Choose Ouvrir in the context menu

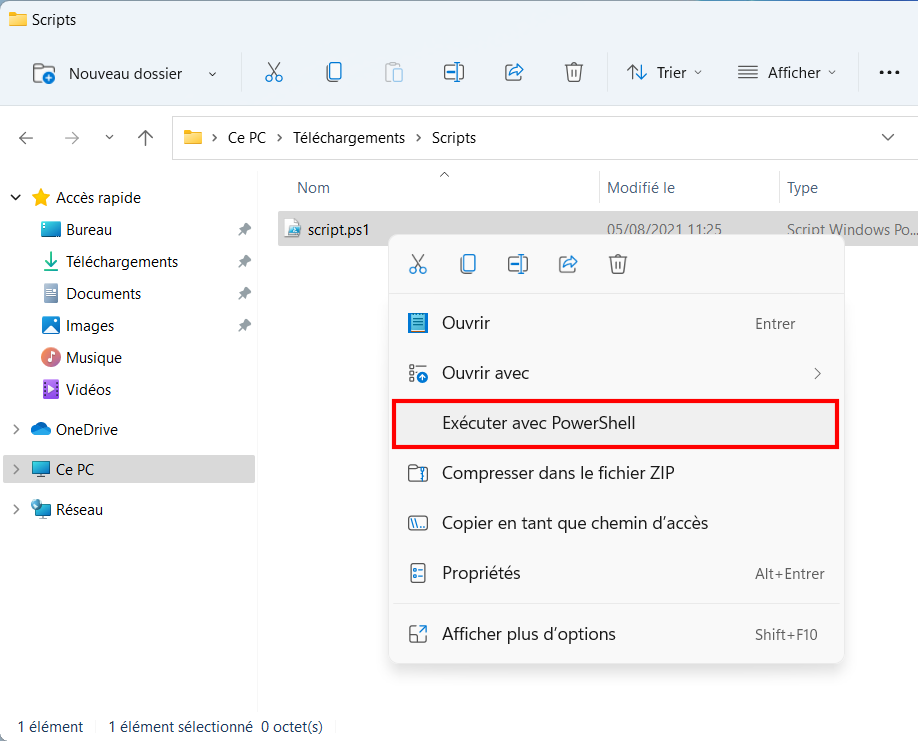click(616, 323)
